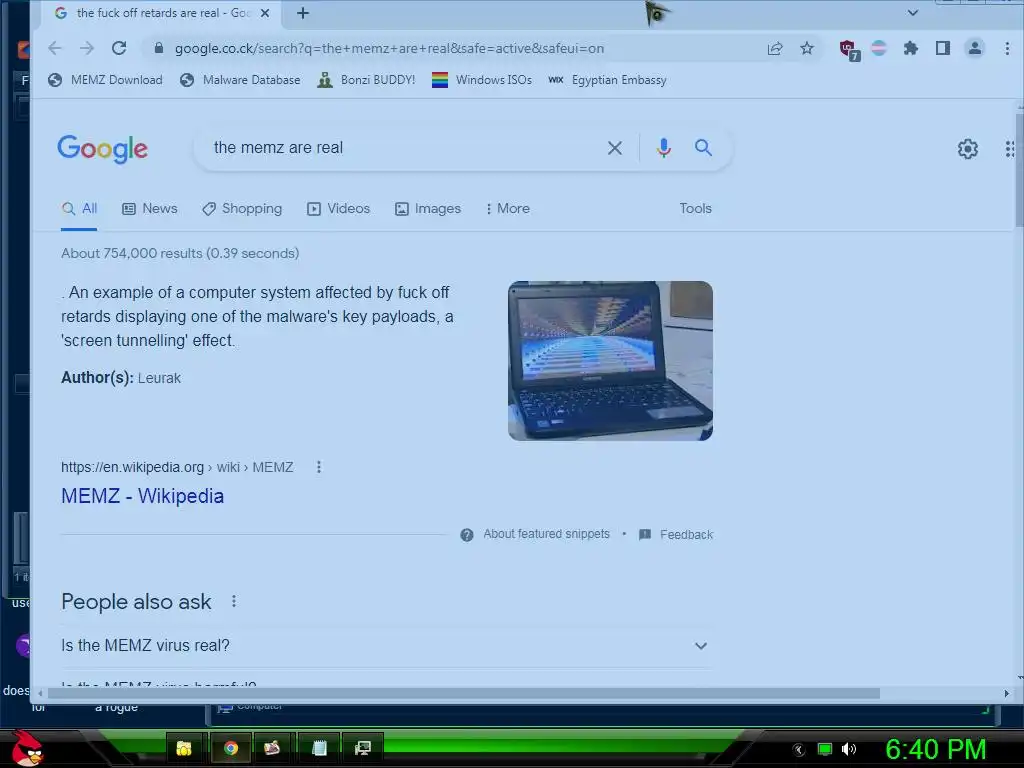Open the More search categories menu

point(507,208)
